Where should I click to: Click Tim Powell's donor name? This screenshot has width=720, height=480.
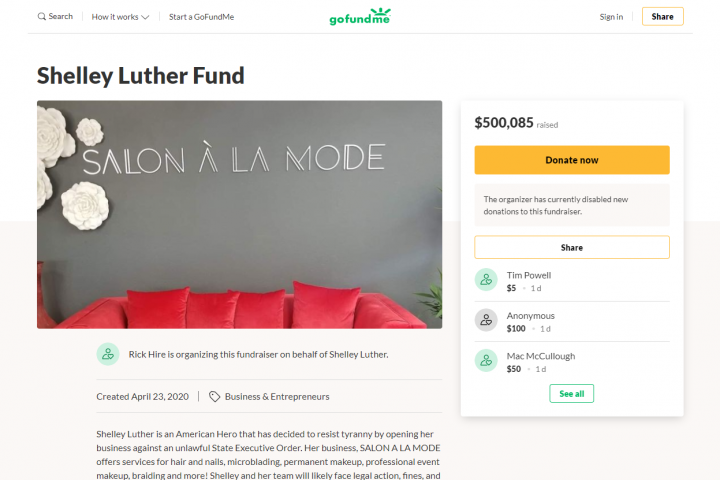click(x=529, y=275)
